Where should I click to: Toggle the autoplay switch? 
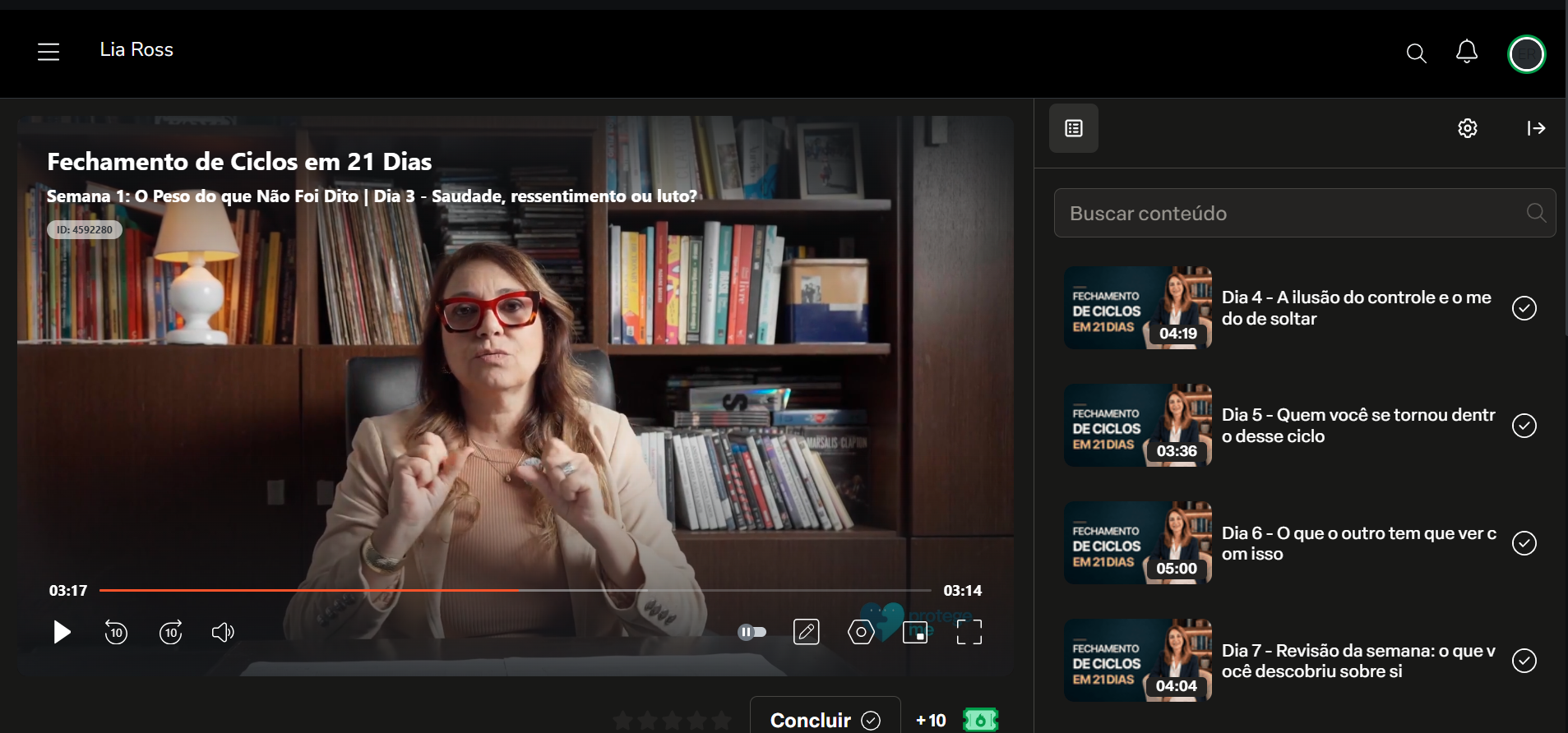[752, 632]
